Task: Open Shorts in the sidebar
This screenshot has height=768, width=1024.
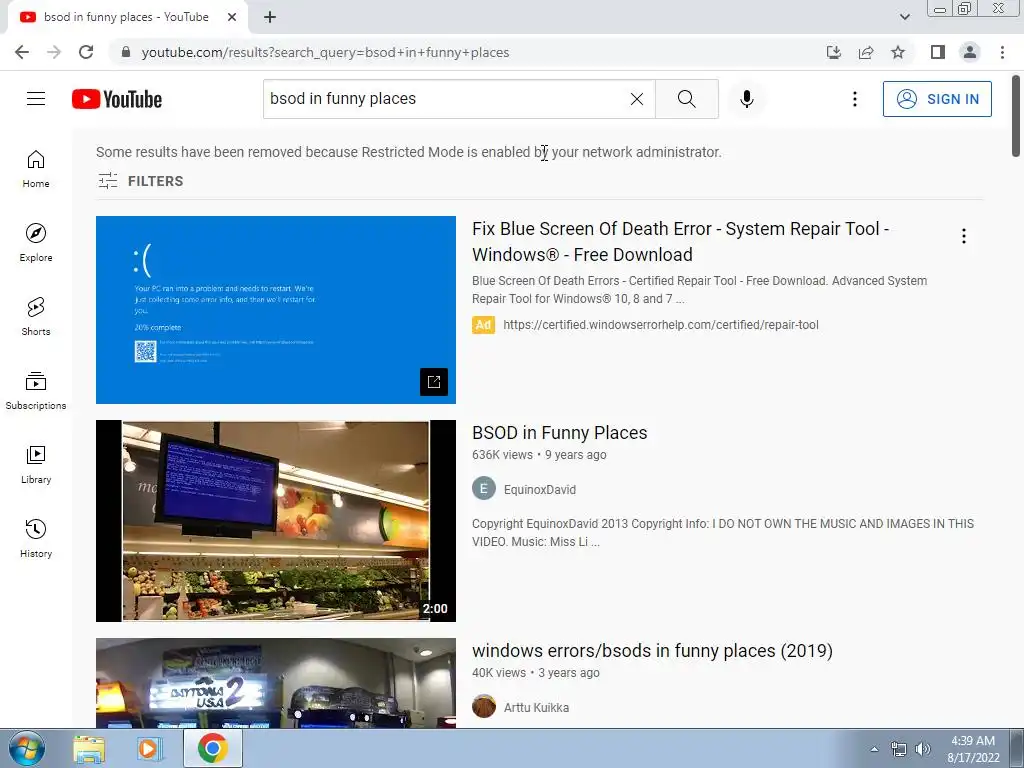Action: [36, 317]
